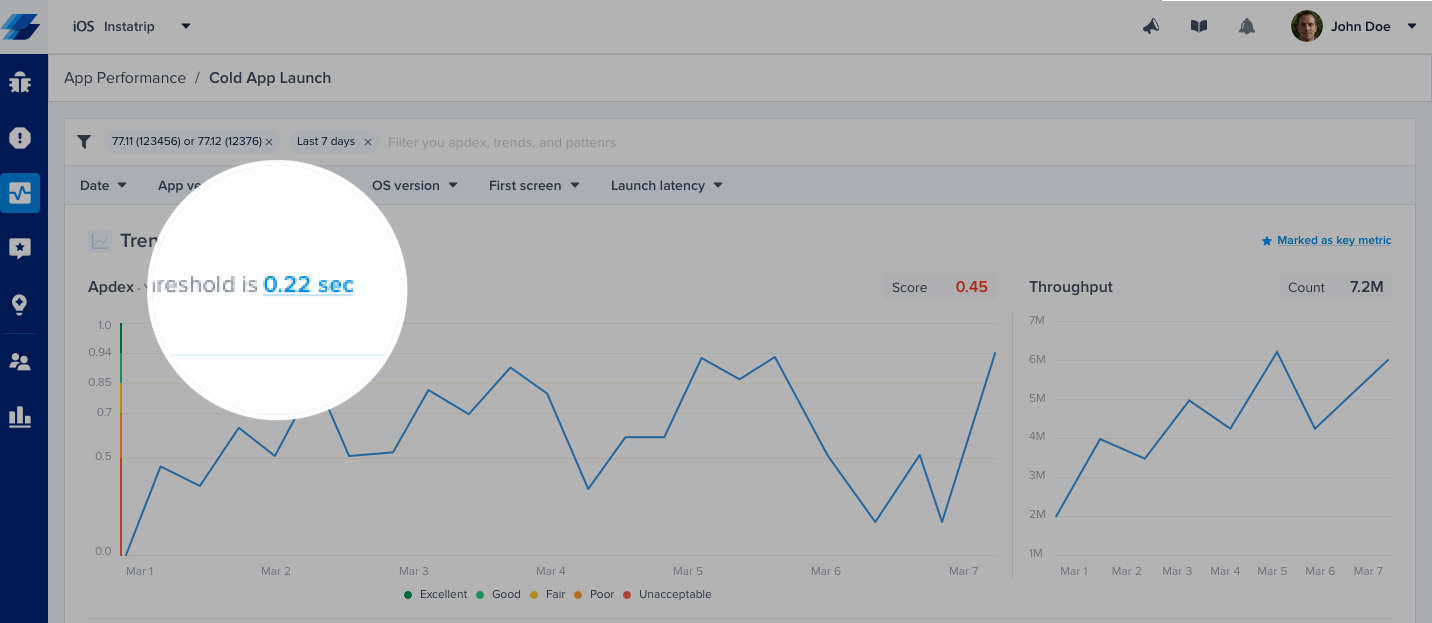Screen dimensions: 1432x623
Task: Click the filter funnel icon
Action: pos(84,142)
